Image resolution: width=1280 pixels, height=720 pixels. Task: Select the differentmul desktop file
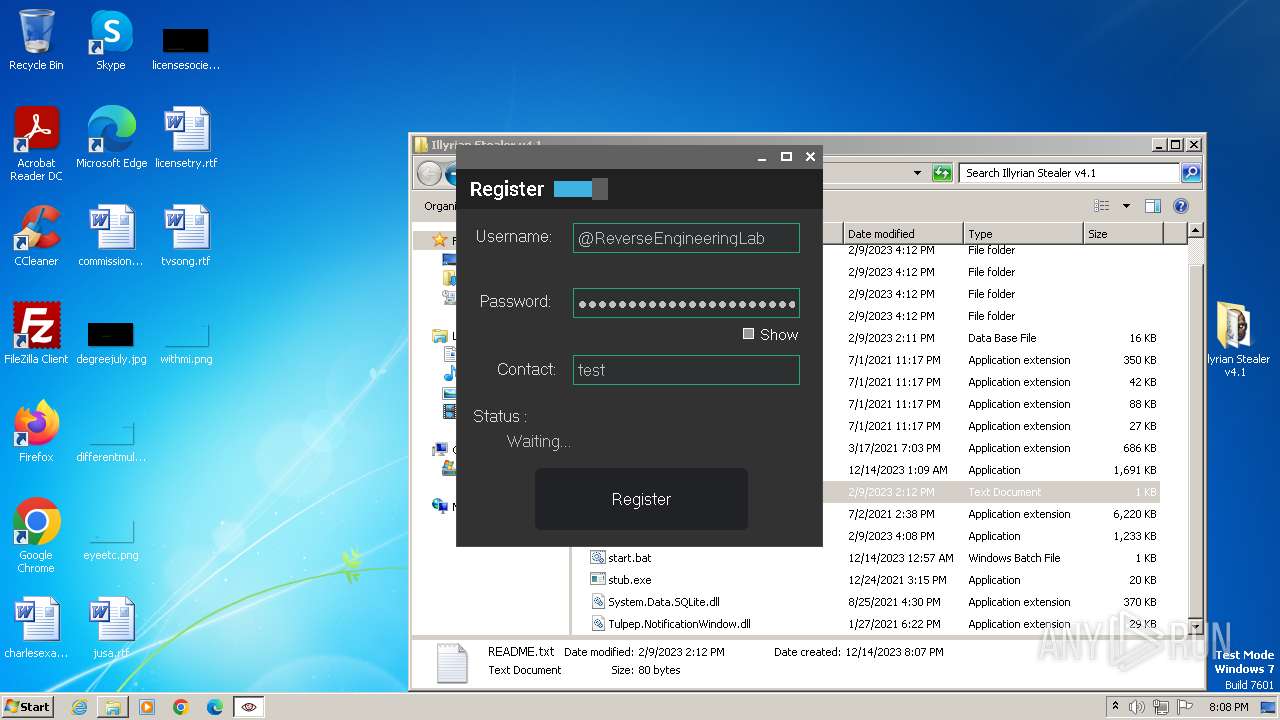111,438
